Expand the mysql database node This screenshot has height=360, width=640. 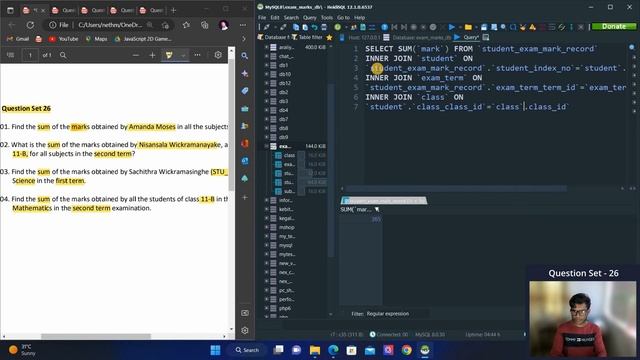tap(267, 245)
